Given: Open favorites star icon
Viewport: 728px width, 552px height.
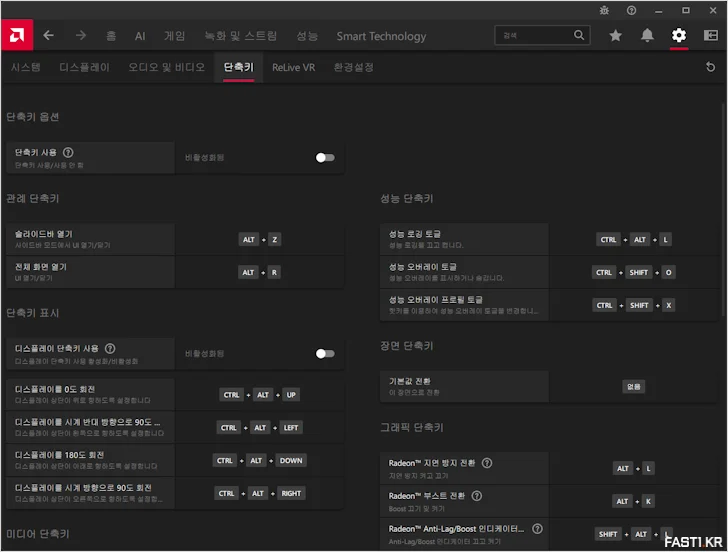Looking at the screenshot, I should click(x=615, y=35).
